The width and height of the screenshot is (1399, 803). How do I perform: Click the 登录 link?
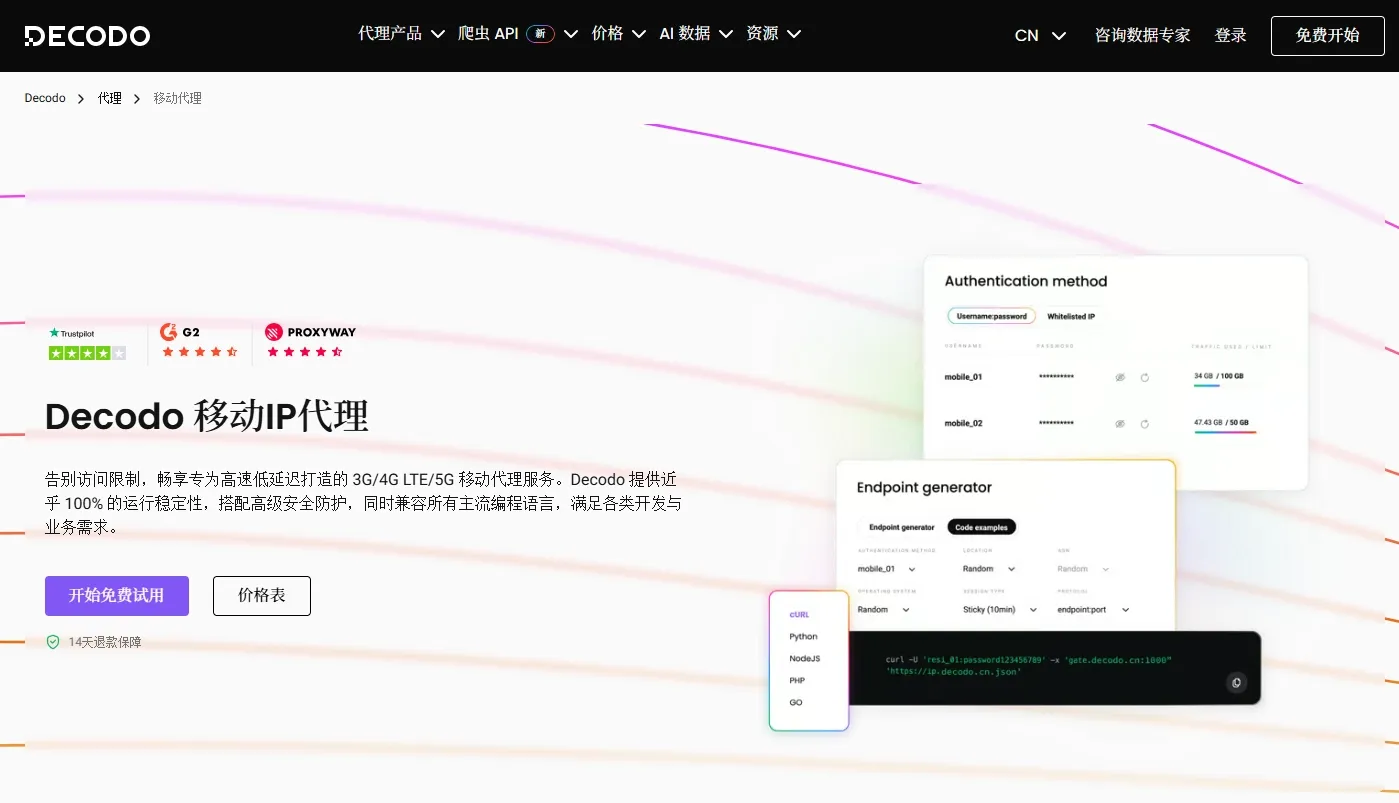tap(1230, 35)
